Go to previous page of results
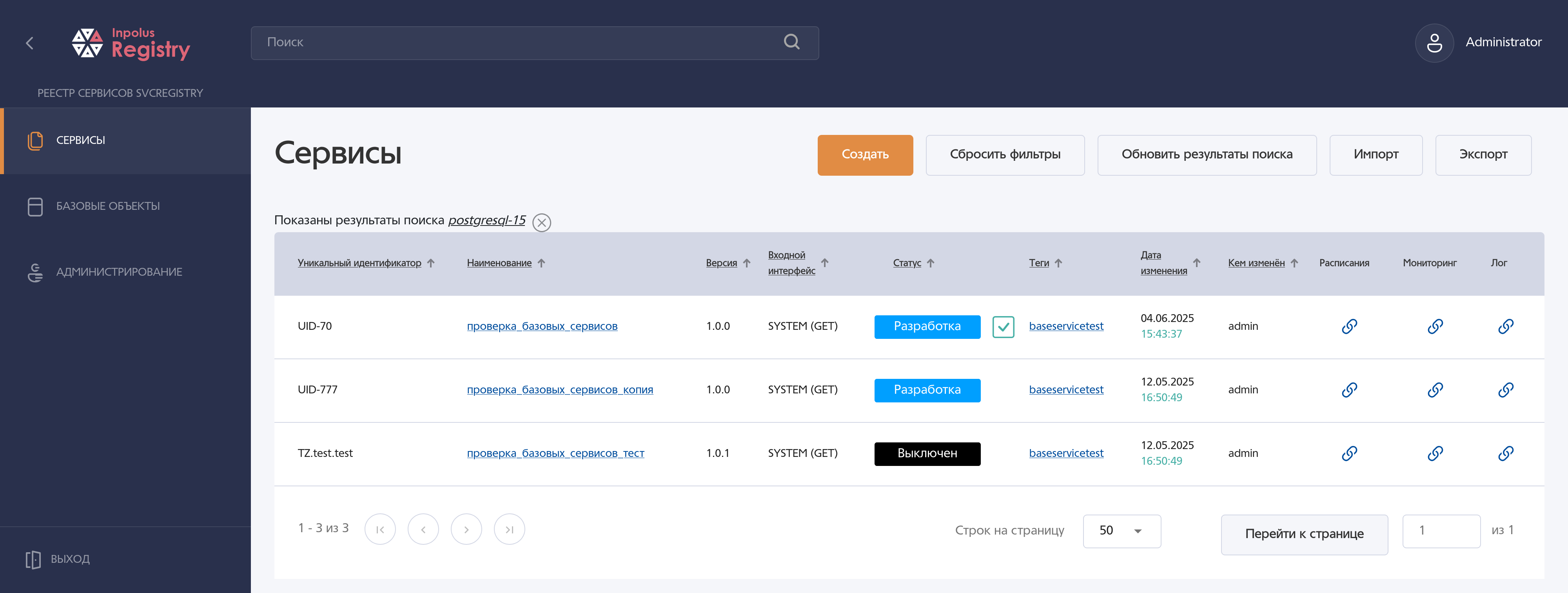 (x=423, y=529)
